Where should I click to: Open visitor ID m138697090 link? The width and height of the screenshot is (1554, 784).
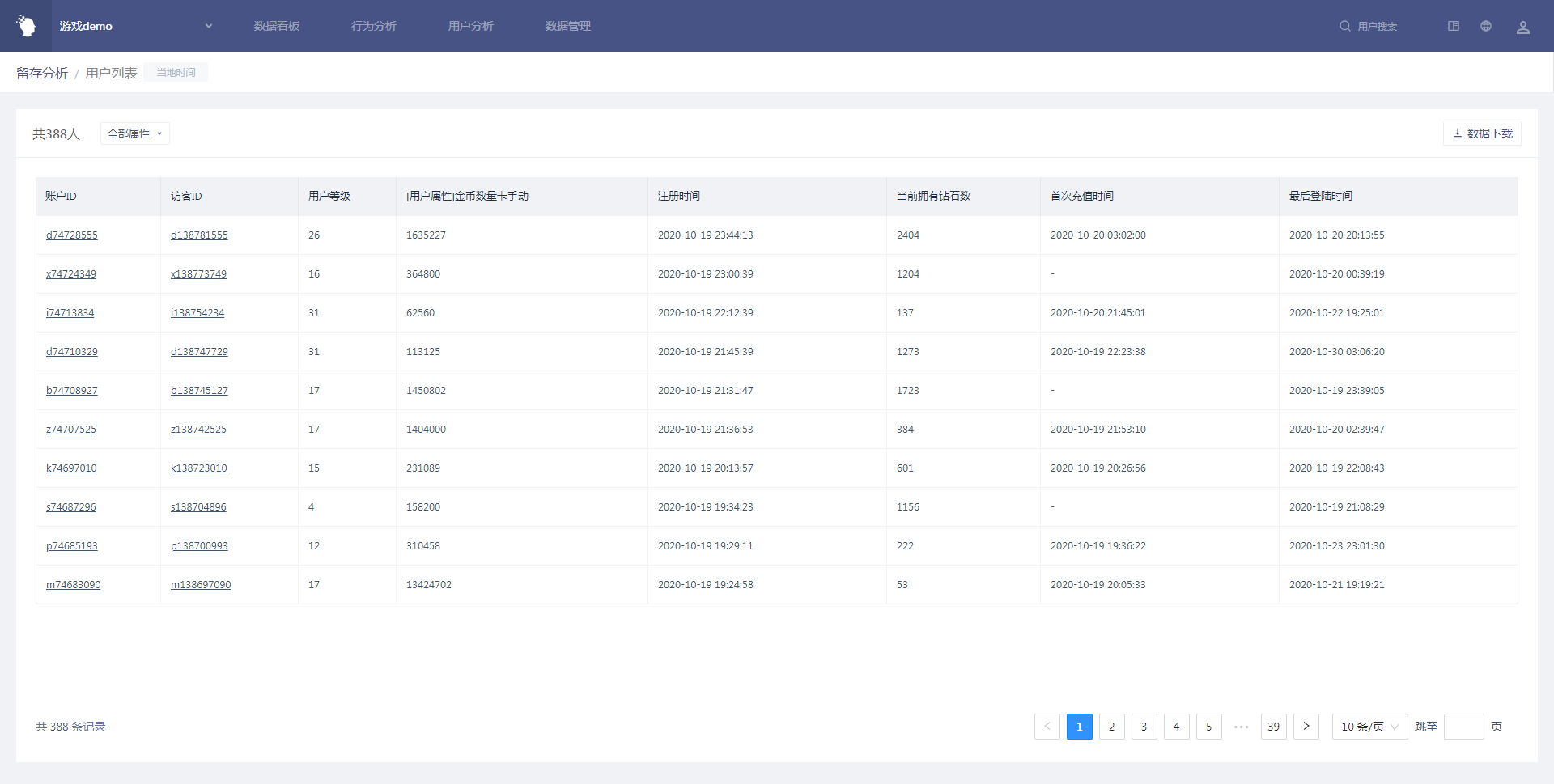[201, 585]
